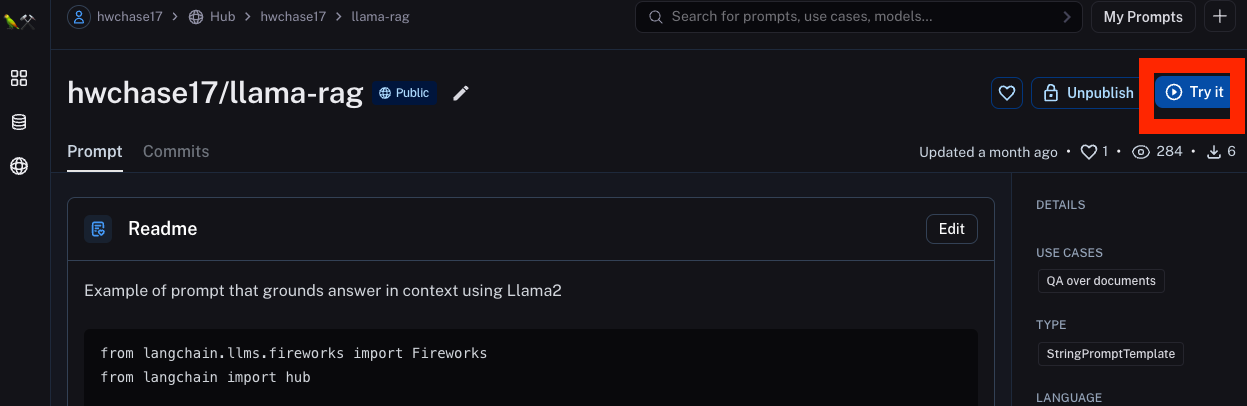Open My Prompts
1247x406 pixels.
coord(1142,17)
